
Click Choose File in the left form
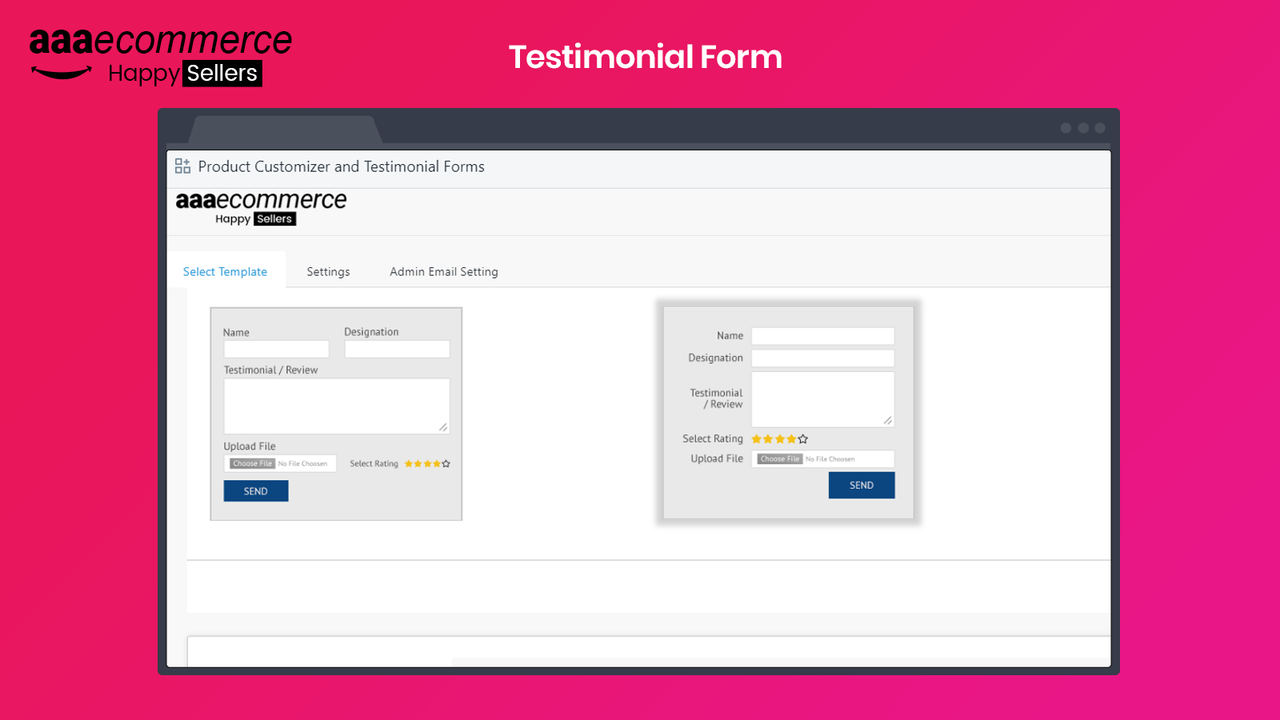(251, 463)
